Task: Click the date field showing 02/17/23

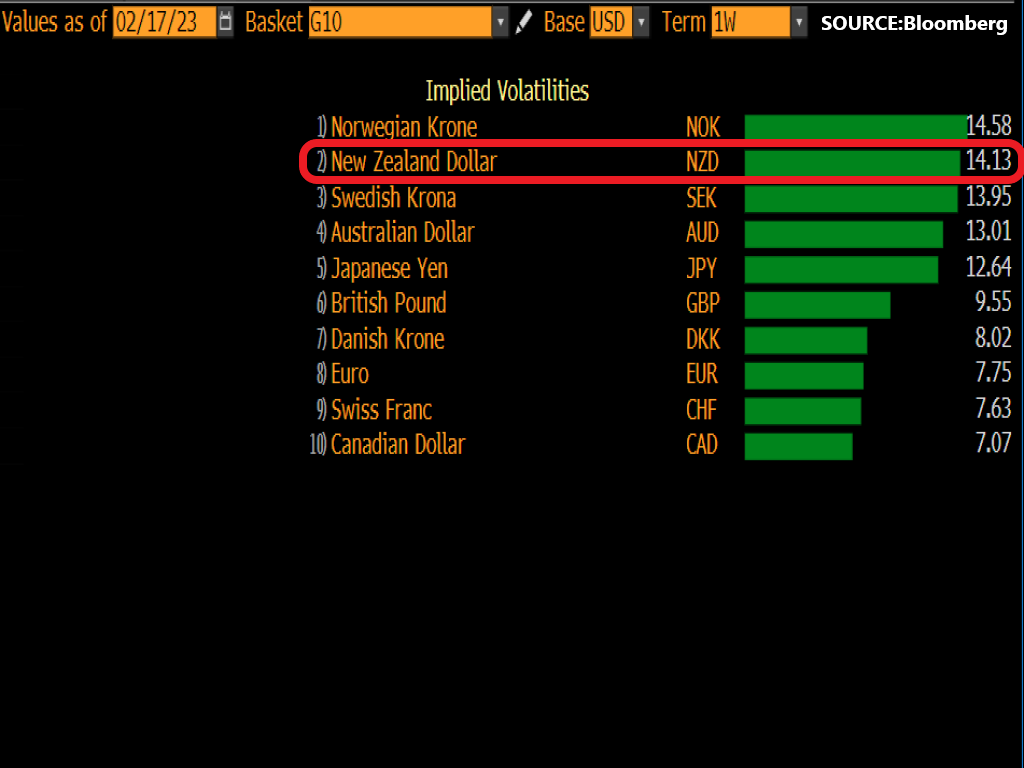Action: 164,22
